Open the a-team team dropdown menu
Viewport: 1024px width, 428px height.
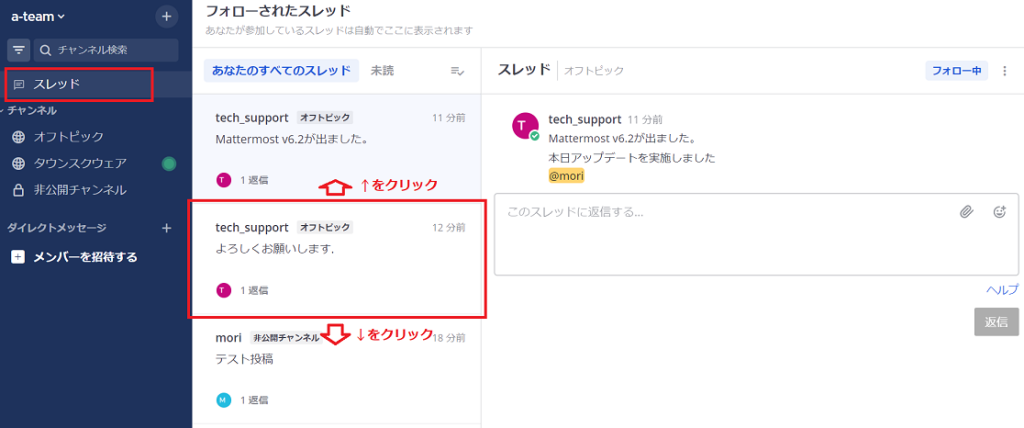coord(38,16)
